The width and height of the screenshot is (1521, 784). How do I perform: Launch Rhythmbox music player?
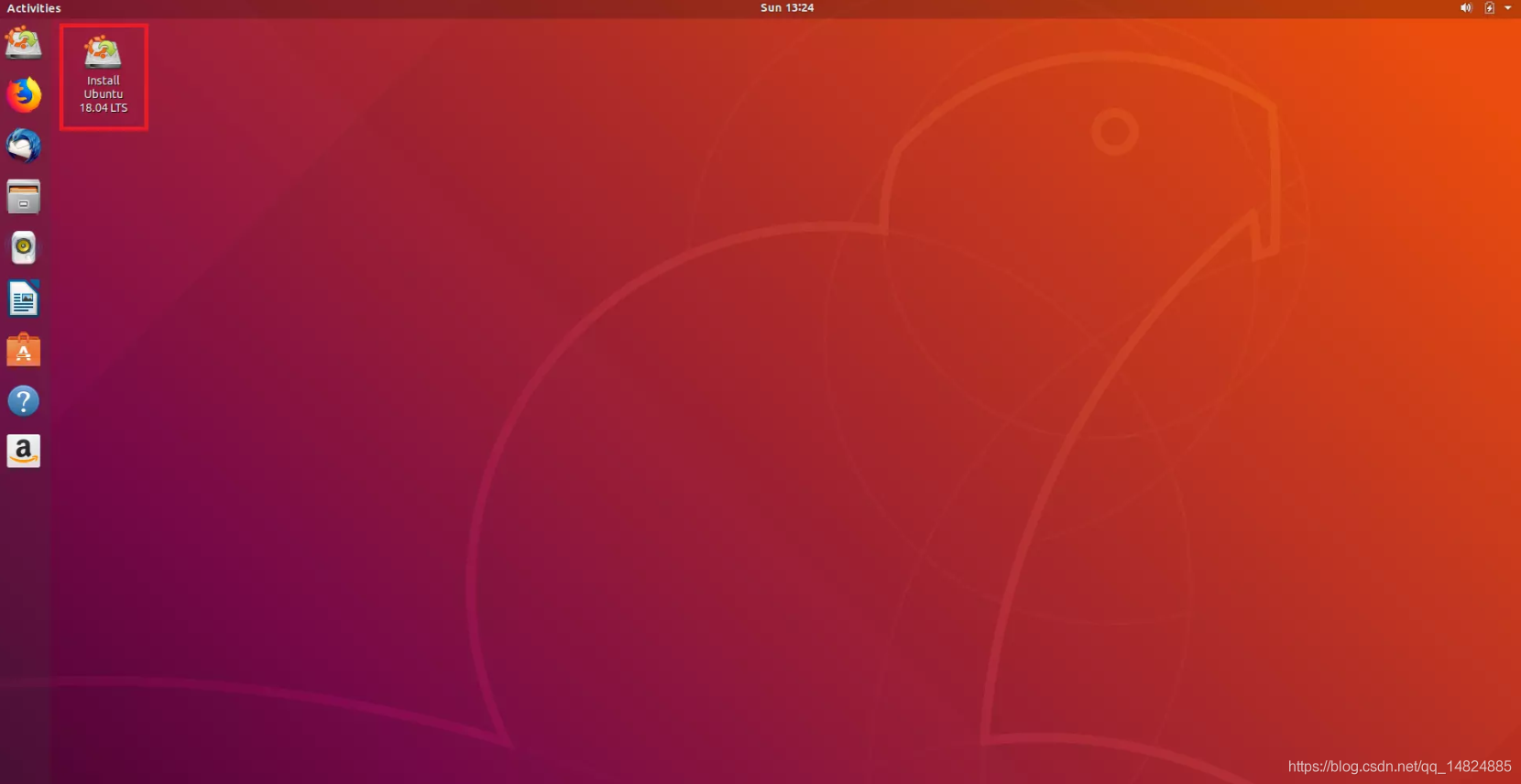24,247
